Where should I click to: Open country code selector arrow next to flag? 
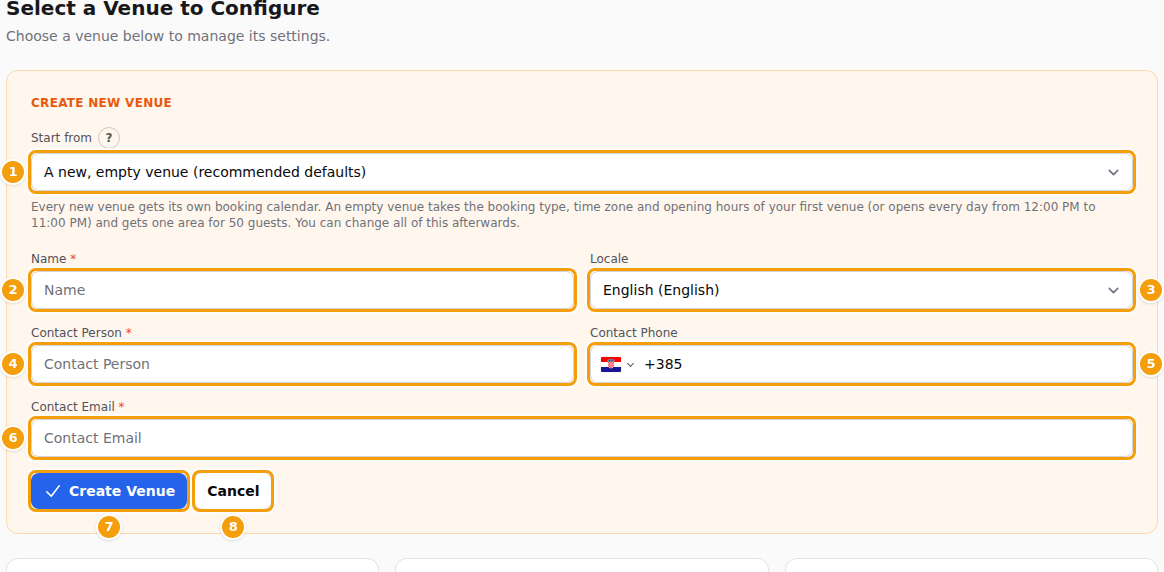630,364
